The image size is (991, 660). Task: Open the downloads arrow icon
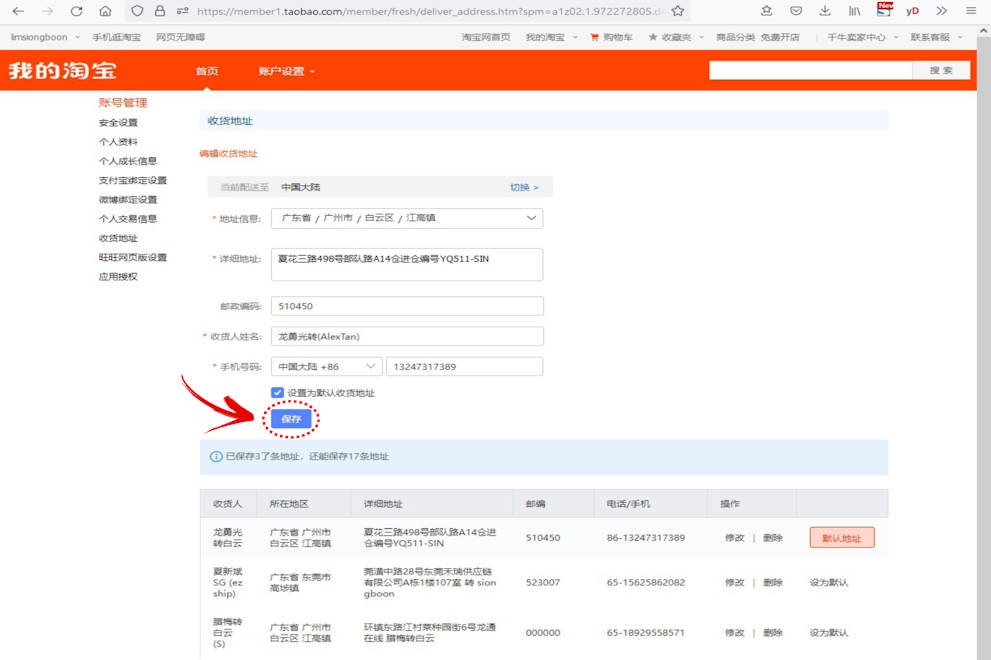pyautogui.click(x=825, y=11)
